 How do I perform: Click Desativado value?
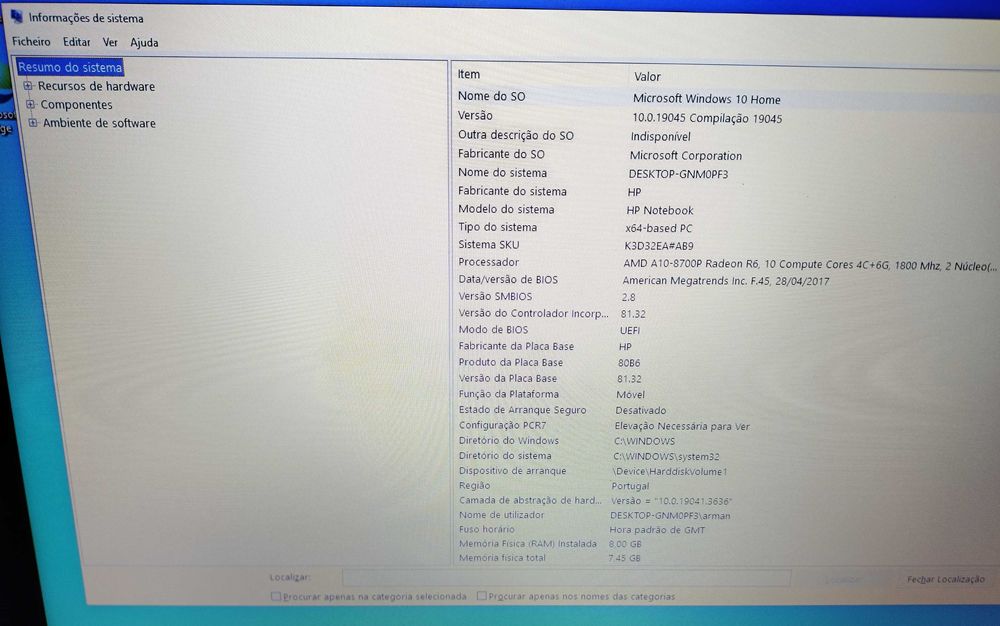[640, 411]
